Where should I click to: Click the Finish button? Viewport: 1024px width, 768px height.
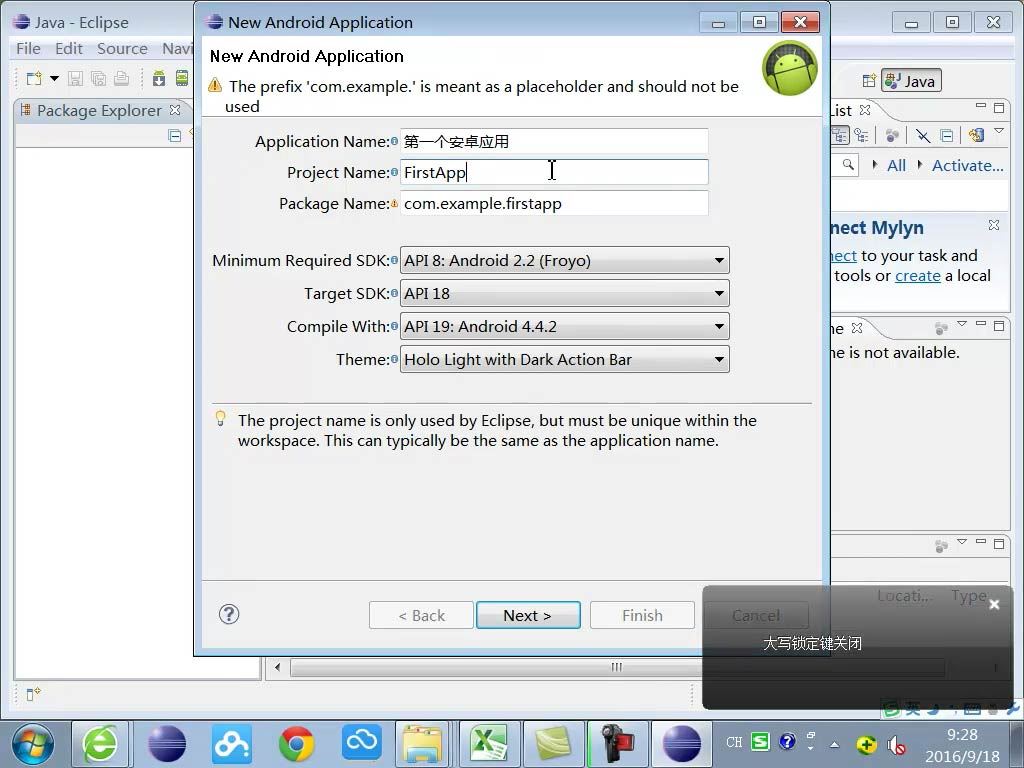(x=642, y=615)
